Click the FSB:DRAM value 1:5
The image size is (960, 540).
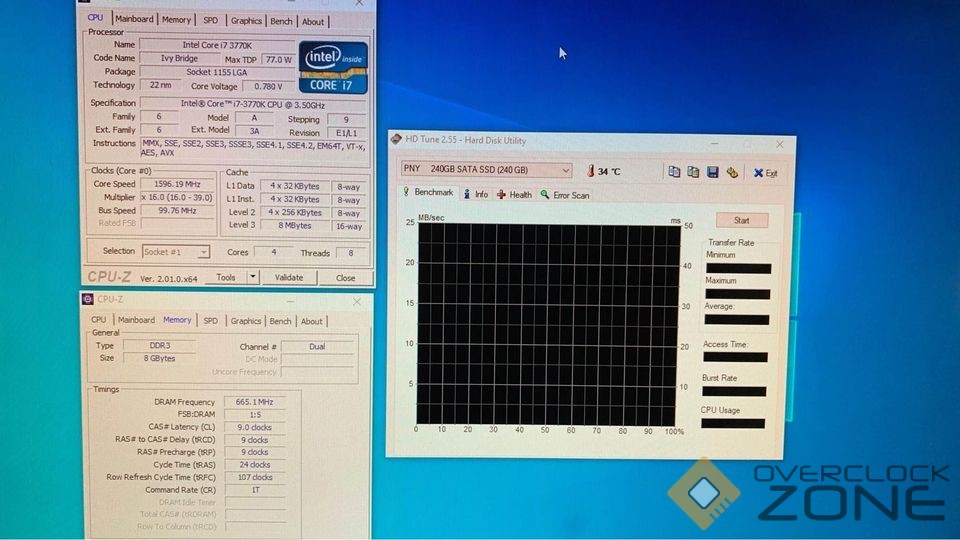tap(254, 414)
